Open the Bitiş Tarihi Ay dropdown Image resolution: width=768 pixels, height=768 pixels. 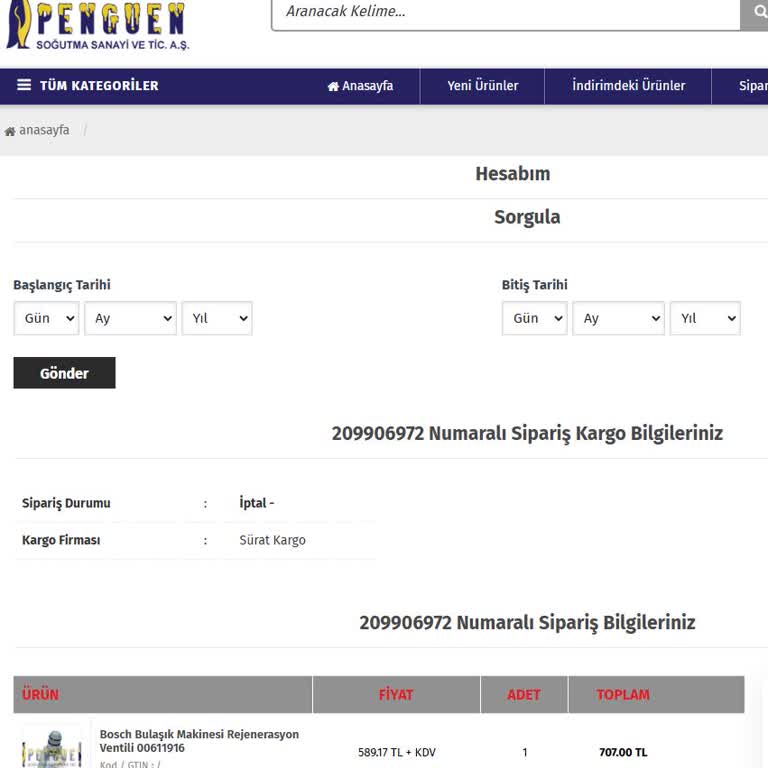click(x=618, y=319)
